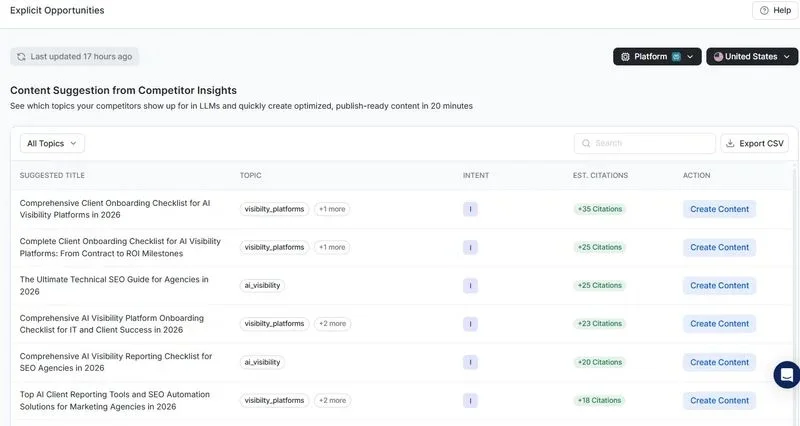Click the TOPIC column header
The width and height of the screenshot is (800, 426).
point(251,176)
